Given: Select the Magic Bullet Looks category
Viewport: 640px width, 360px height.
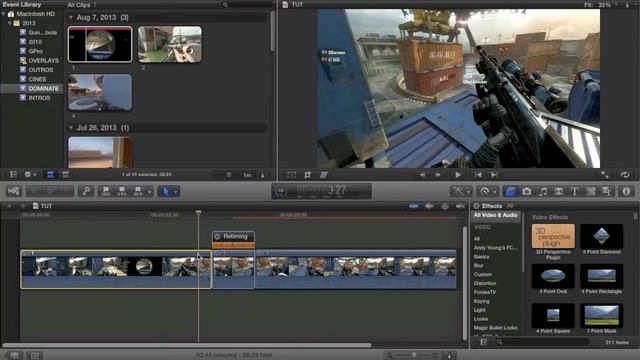Looking at the screenshot, I should (496, 328).
